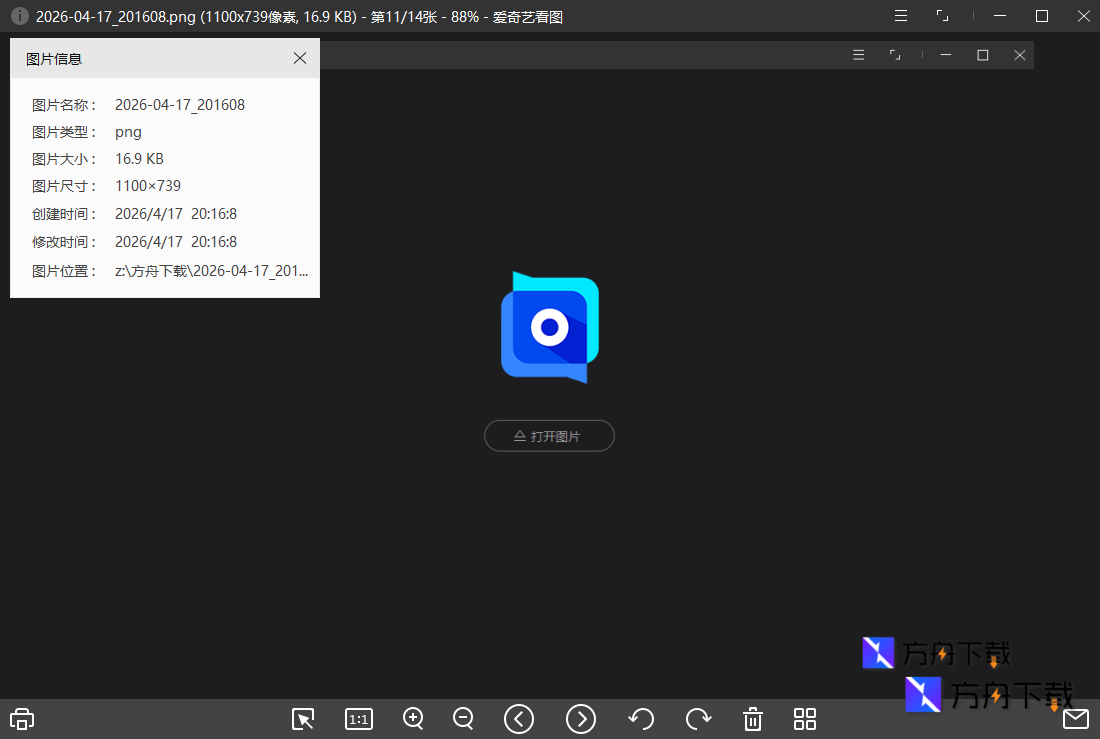
Task: Zoom in on the image
Action: [x=413, y=719]
